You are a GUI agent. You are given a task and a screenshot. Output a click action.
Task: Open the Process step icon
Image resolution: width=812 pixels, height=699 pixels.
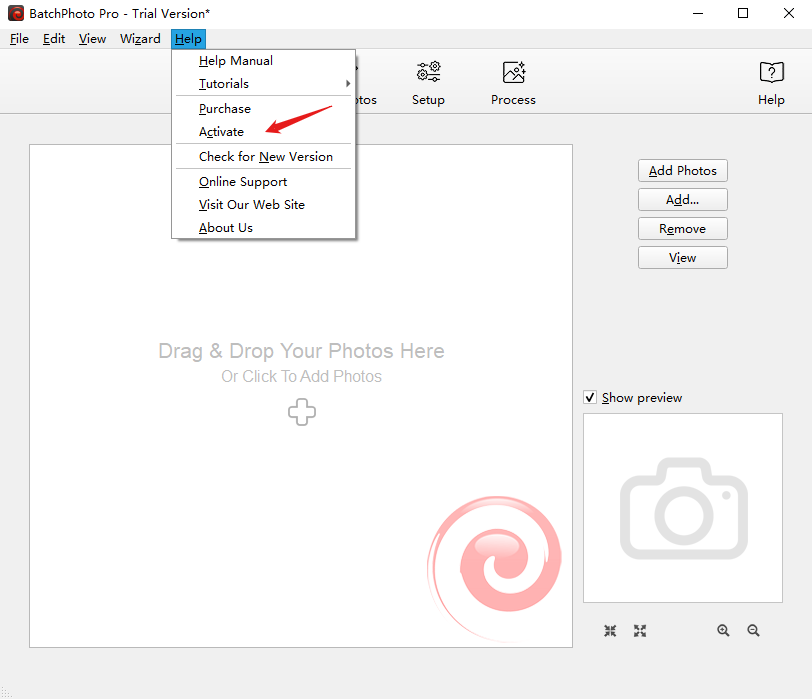tap(514, 72)
